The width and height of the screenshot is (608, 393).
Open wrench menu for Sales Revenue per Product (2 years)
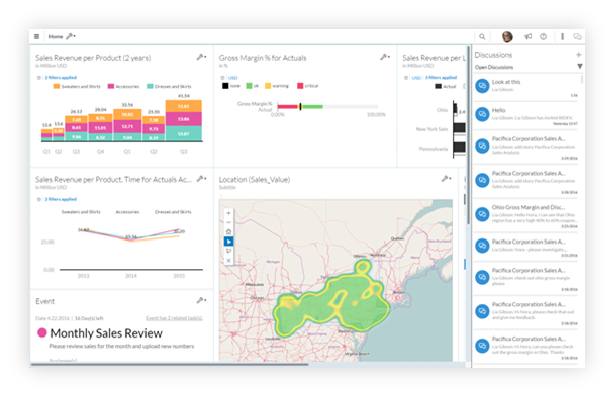click(201, 57)
